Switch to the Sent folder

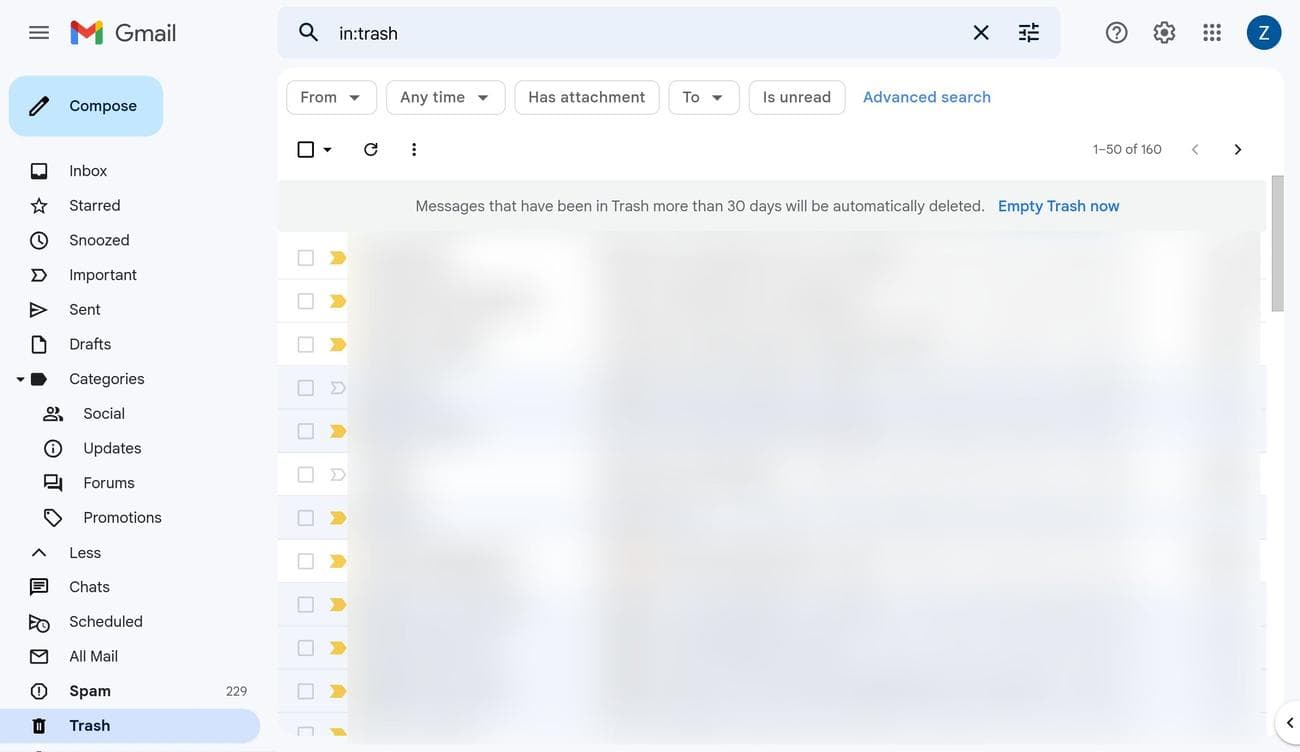pos(84,308)
